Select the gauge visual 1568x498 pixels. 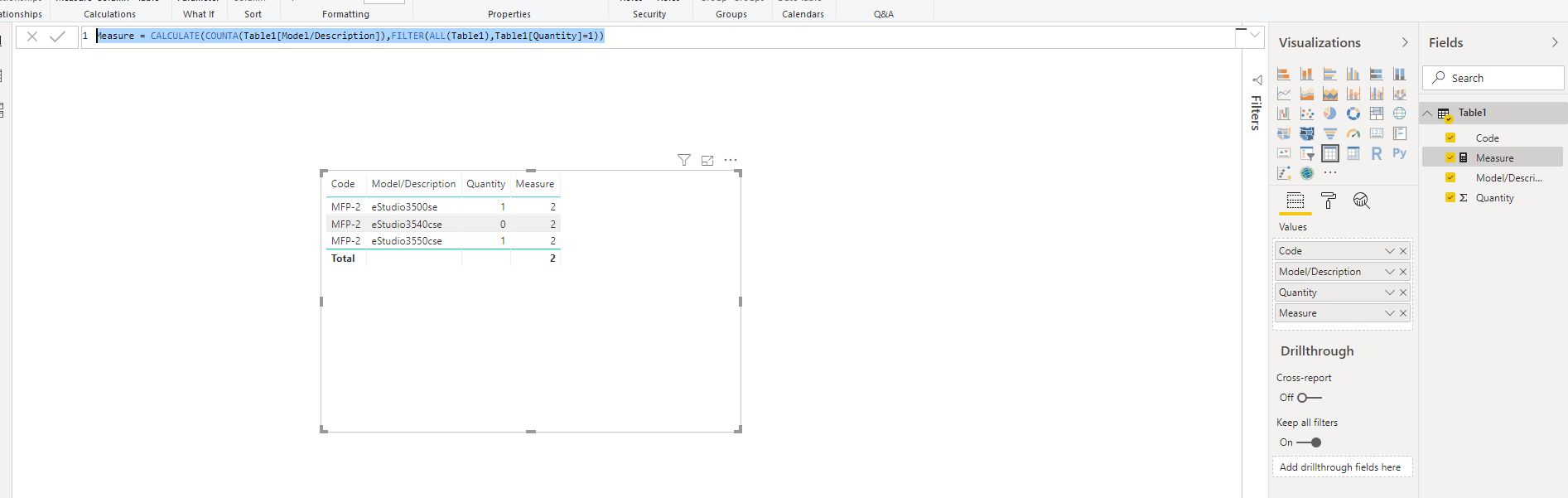point(1353,133)
